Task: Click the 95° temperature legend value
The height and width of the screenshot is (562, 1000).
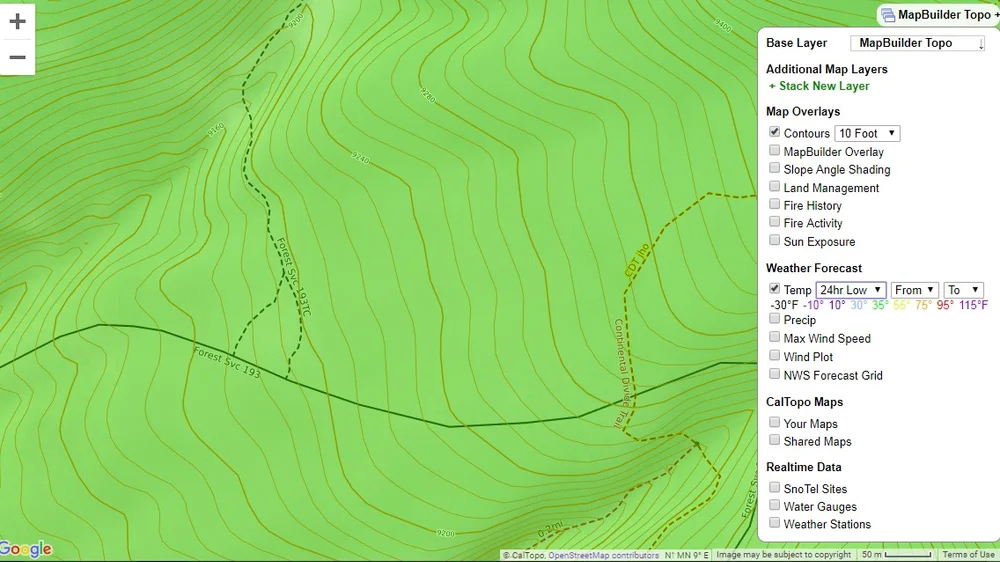Action: 945,306
